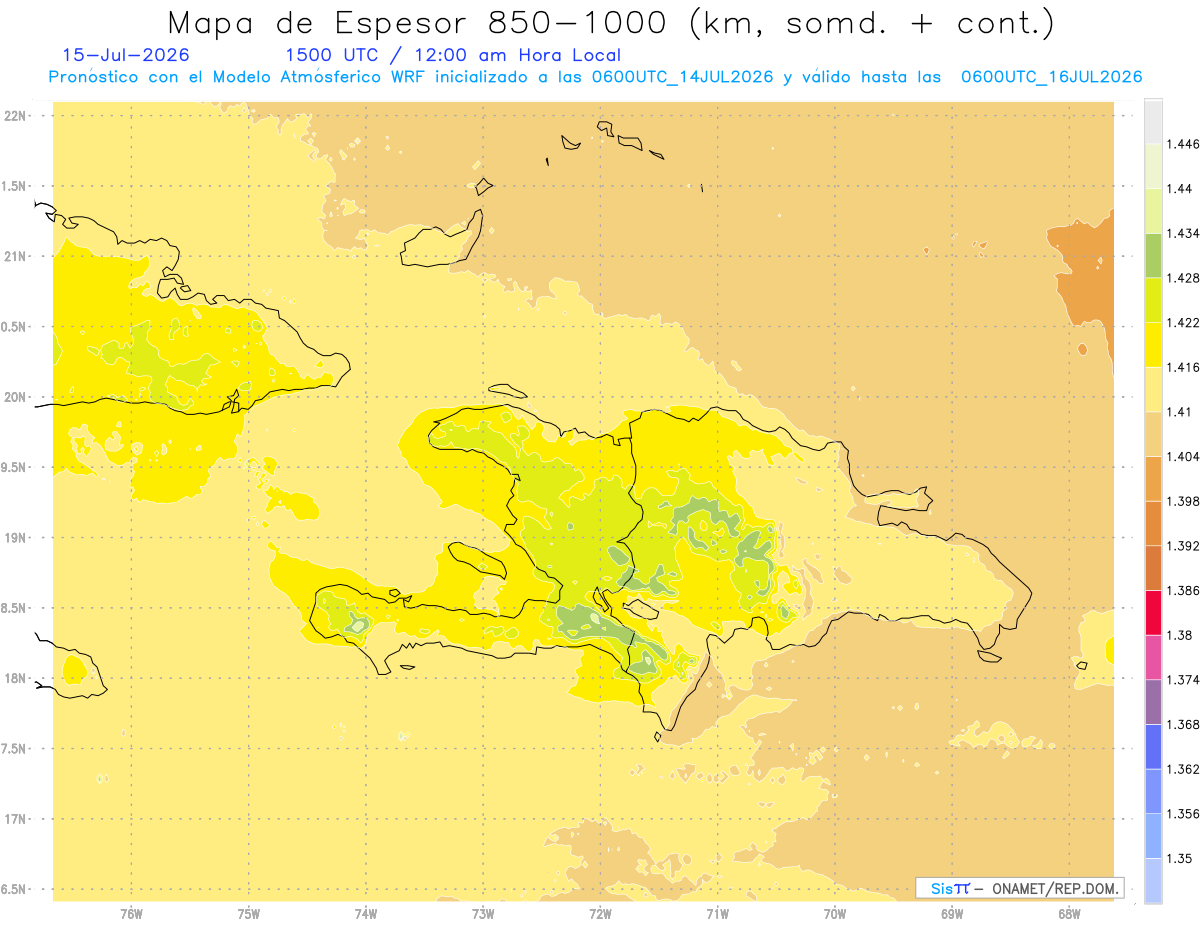This screenshot has height=927, width=1200.
Task: Click the longitude label 75W
Action: 248,914
